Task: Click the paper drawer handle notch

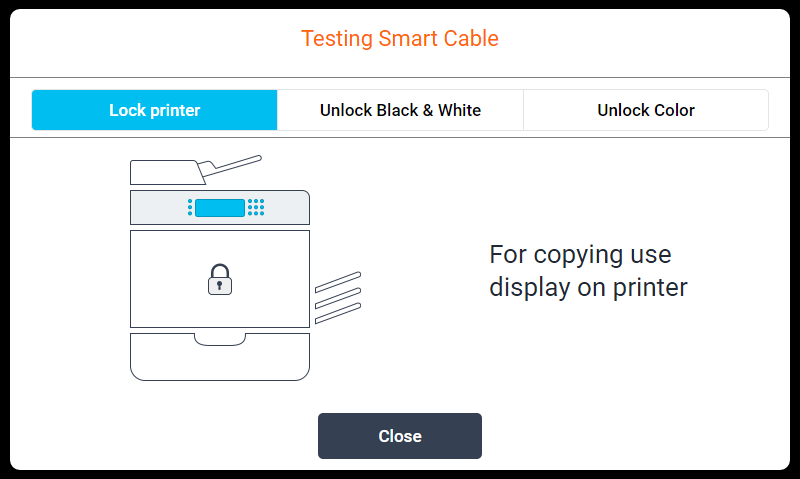Action: click(220, 339)
